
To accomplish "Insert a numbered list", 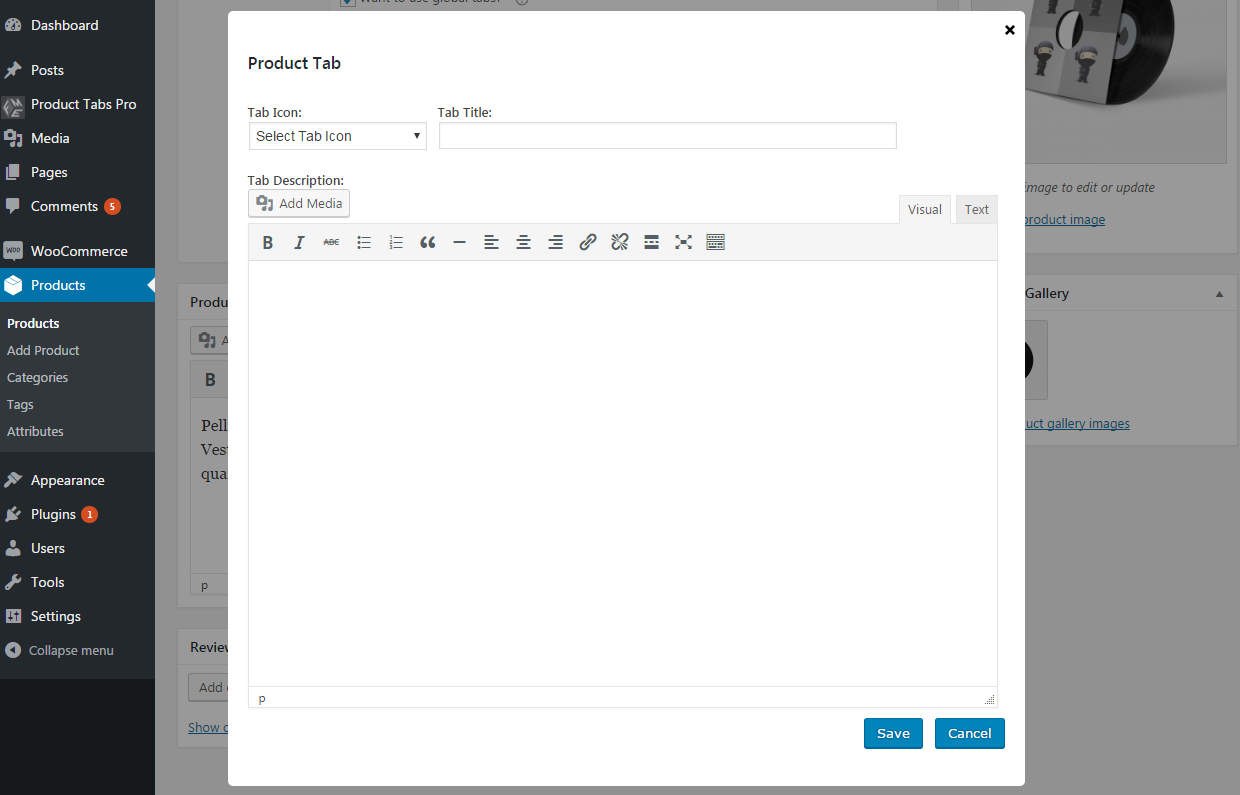I will (x=396, y=242).
